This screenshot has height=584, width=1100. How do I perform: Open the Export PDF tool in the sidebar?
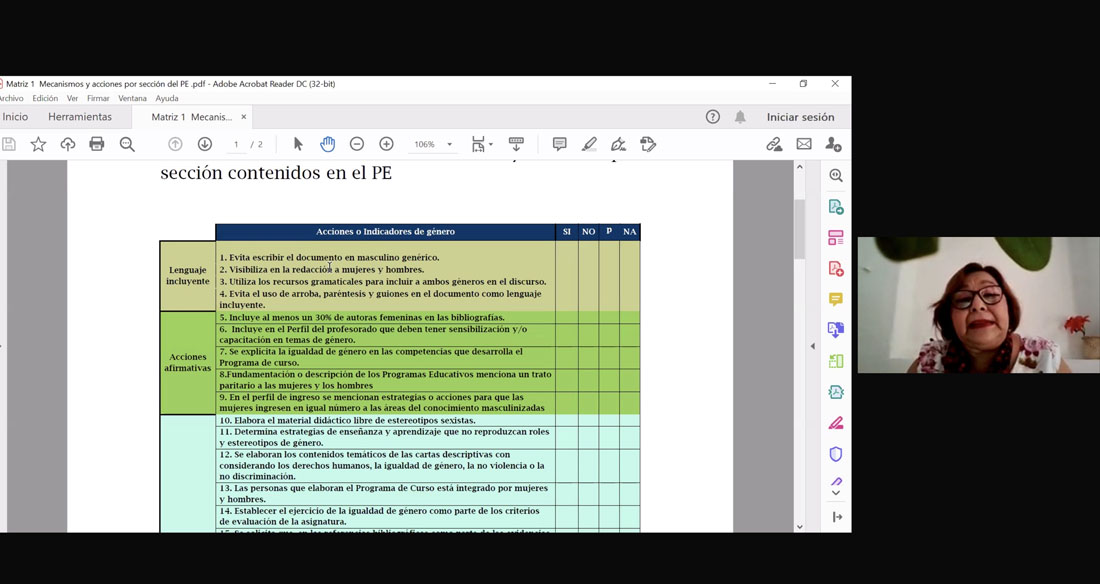(x=836, y=207)
